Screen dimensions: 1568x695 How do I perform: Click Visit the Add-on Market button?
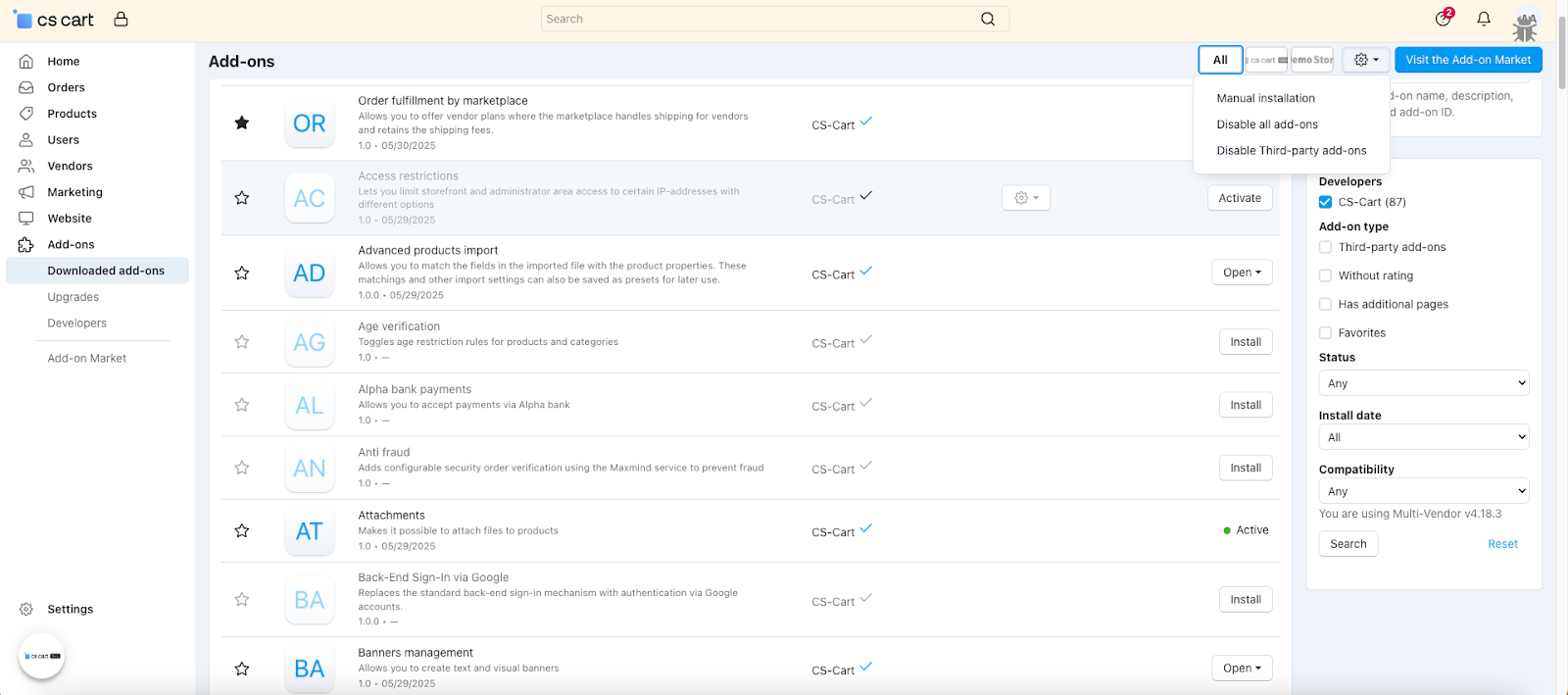1468,60
